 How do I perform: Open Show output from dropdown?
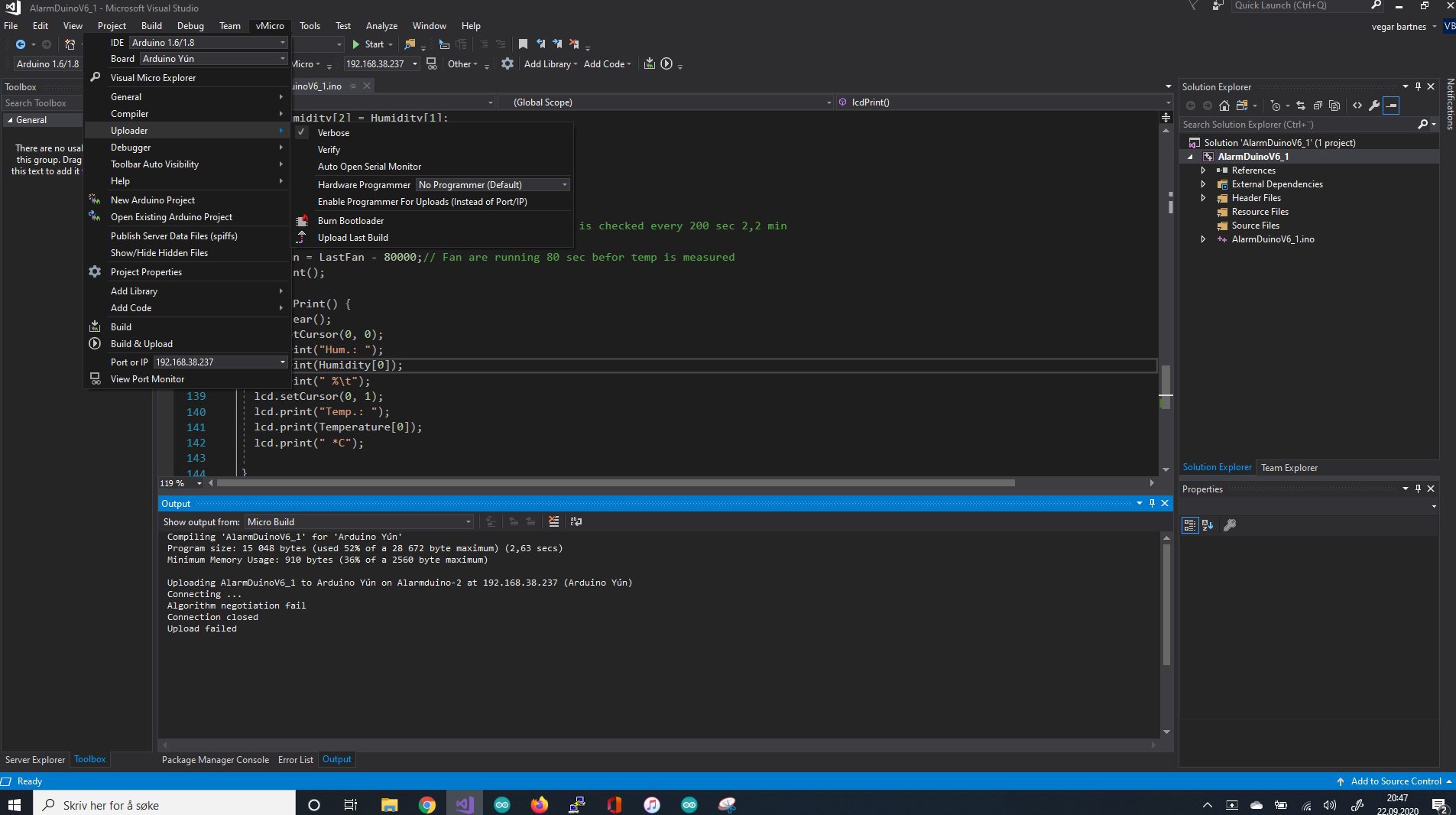pyautogui.click(x=358, y=522)
